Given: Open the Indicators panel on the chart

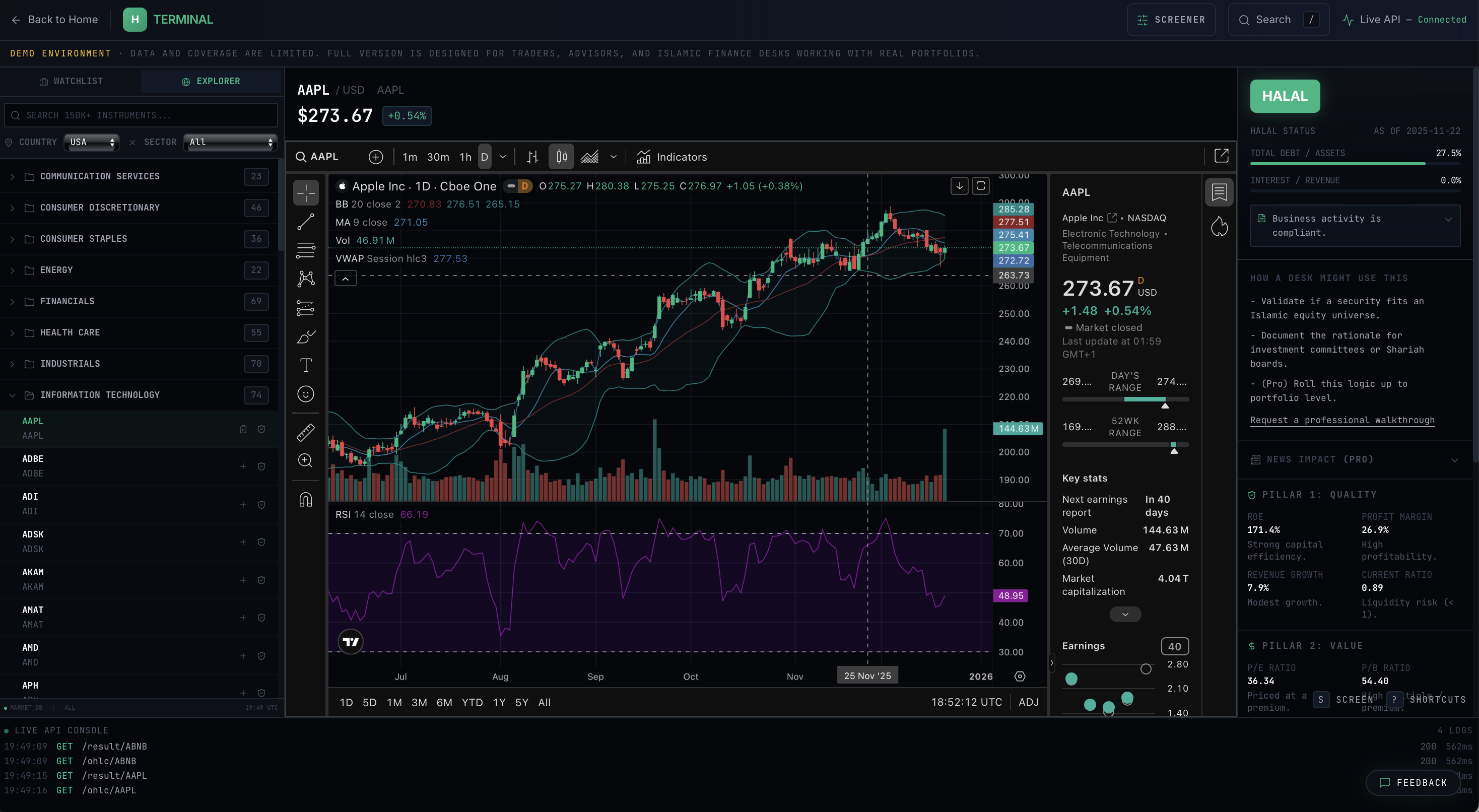Looking at the screenshot, I should click(x=672, y=156).
